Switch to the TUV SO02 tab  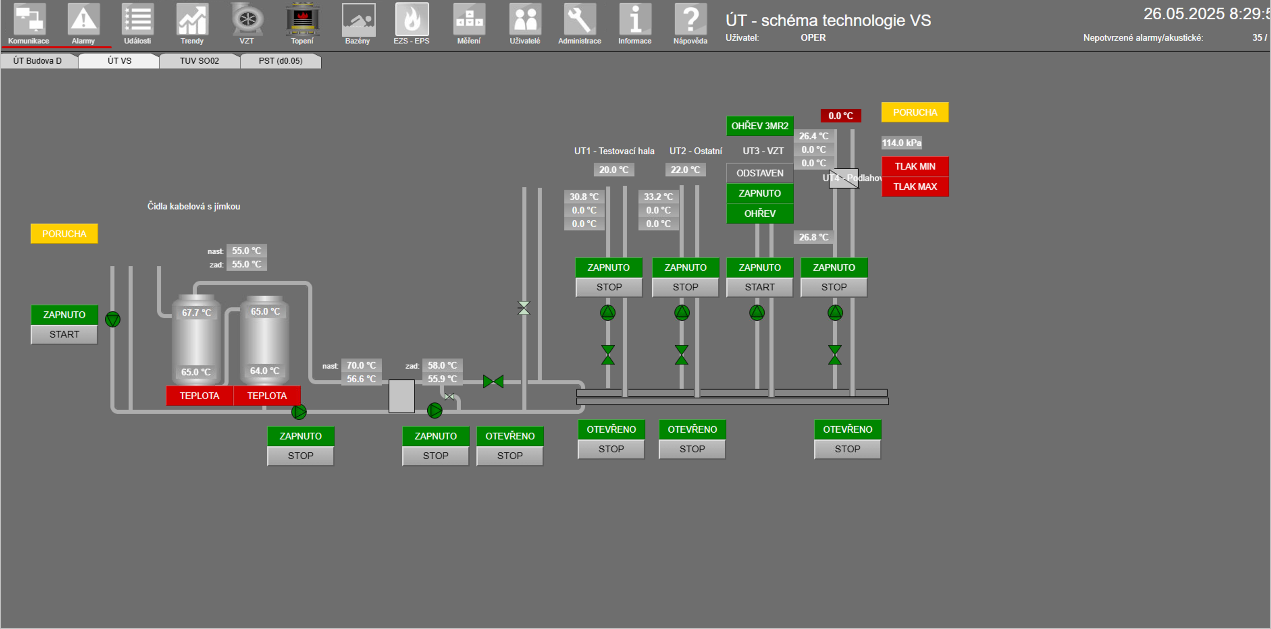click(200, 61)
